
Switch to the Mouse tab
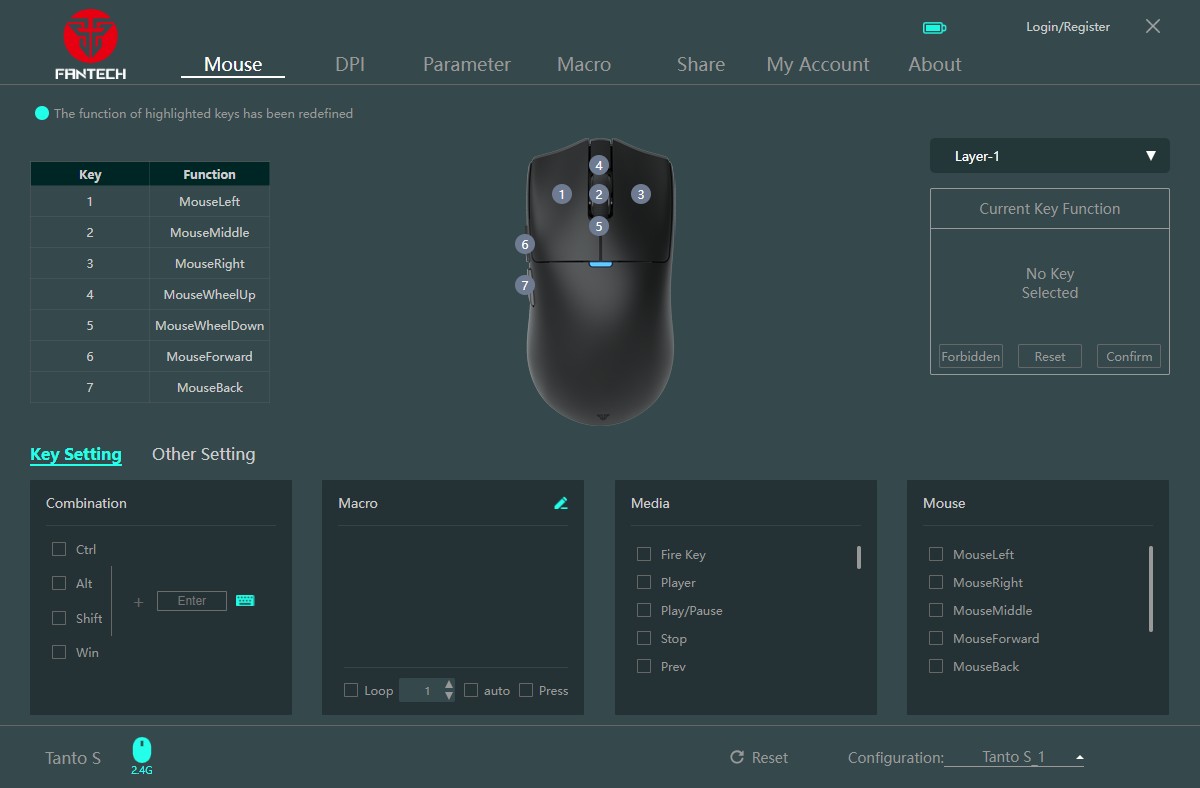tap(233, 64)
